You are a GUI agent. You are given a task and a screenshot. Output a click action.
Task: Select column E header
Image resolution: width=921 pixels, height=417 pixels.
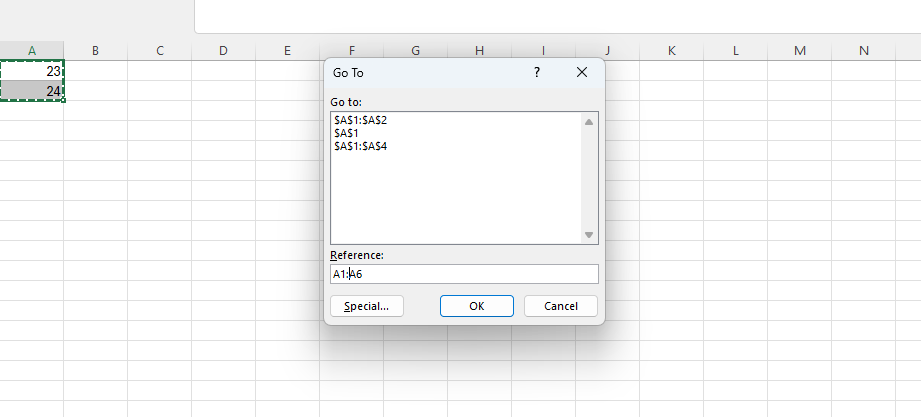tap(287, 51)
